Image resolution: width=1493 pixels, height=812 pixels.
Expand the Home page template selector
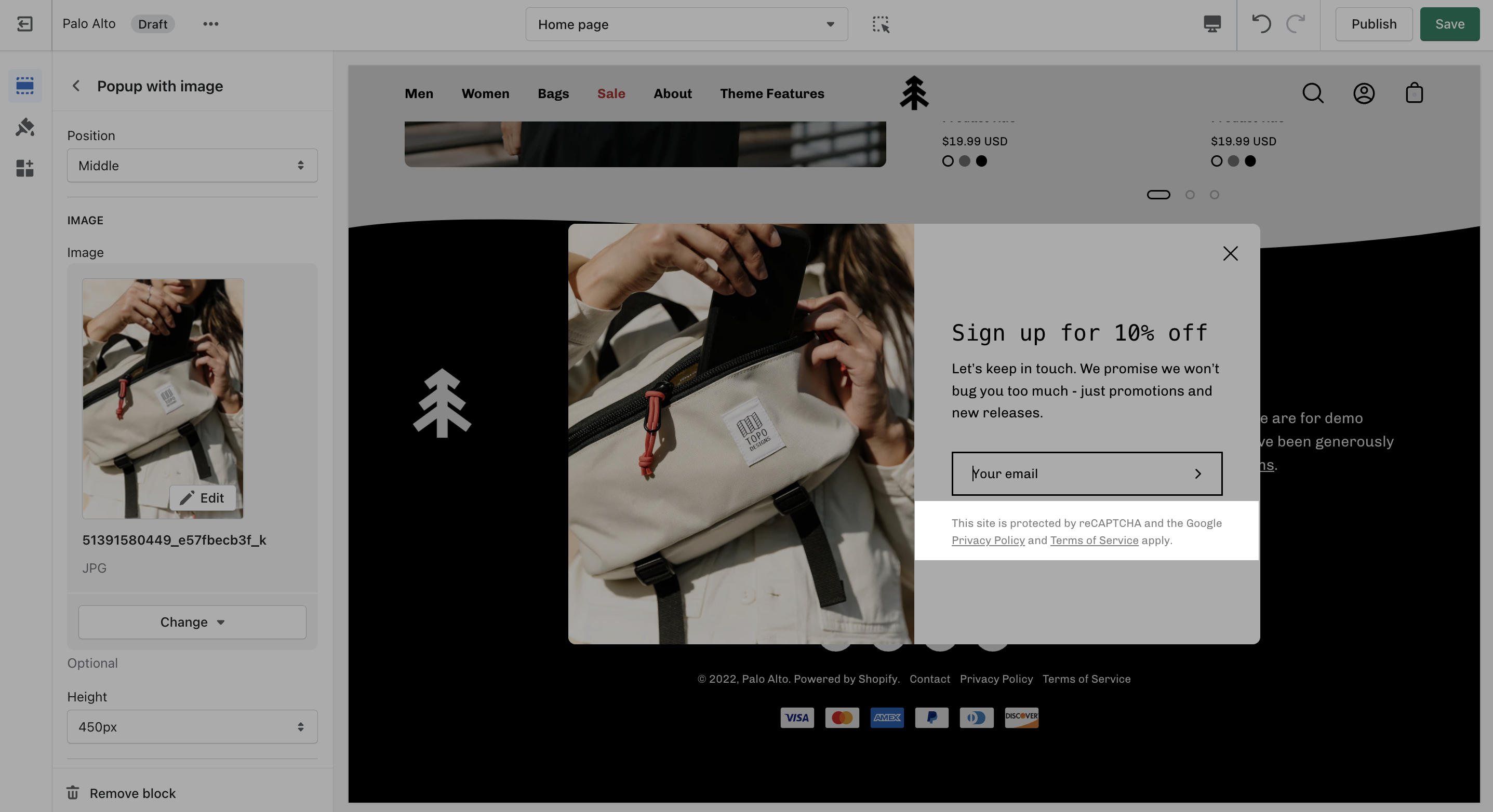pos(686,24)
